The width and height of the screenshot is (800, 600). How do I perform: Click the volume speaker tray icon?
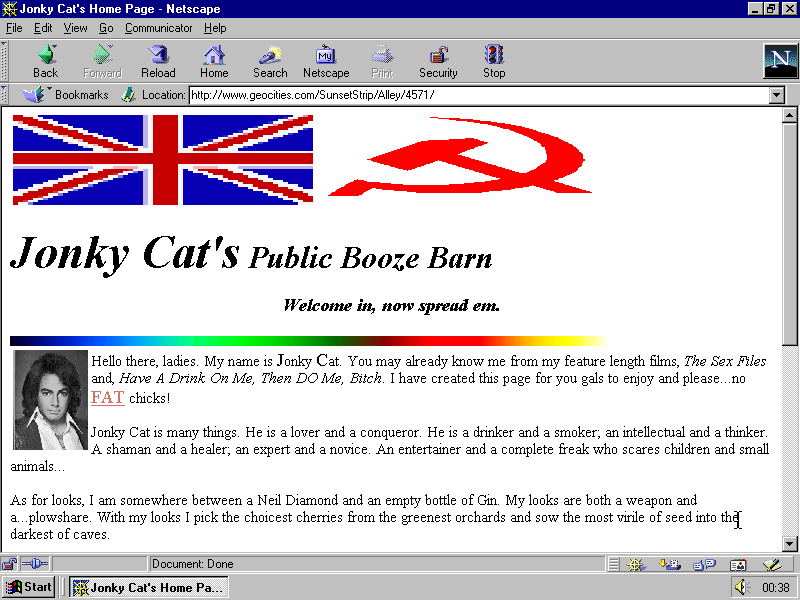(741, 587)
